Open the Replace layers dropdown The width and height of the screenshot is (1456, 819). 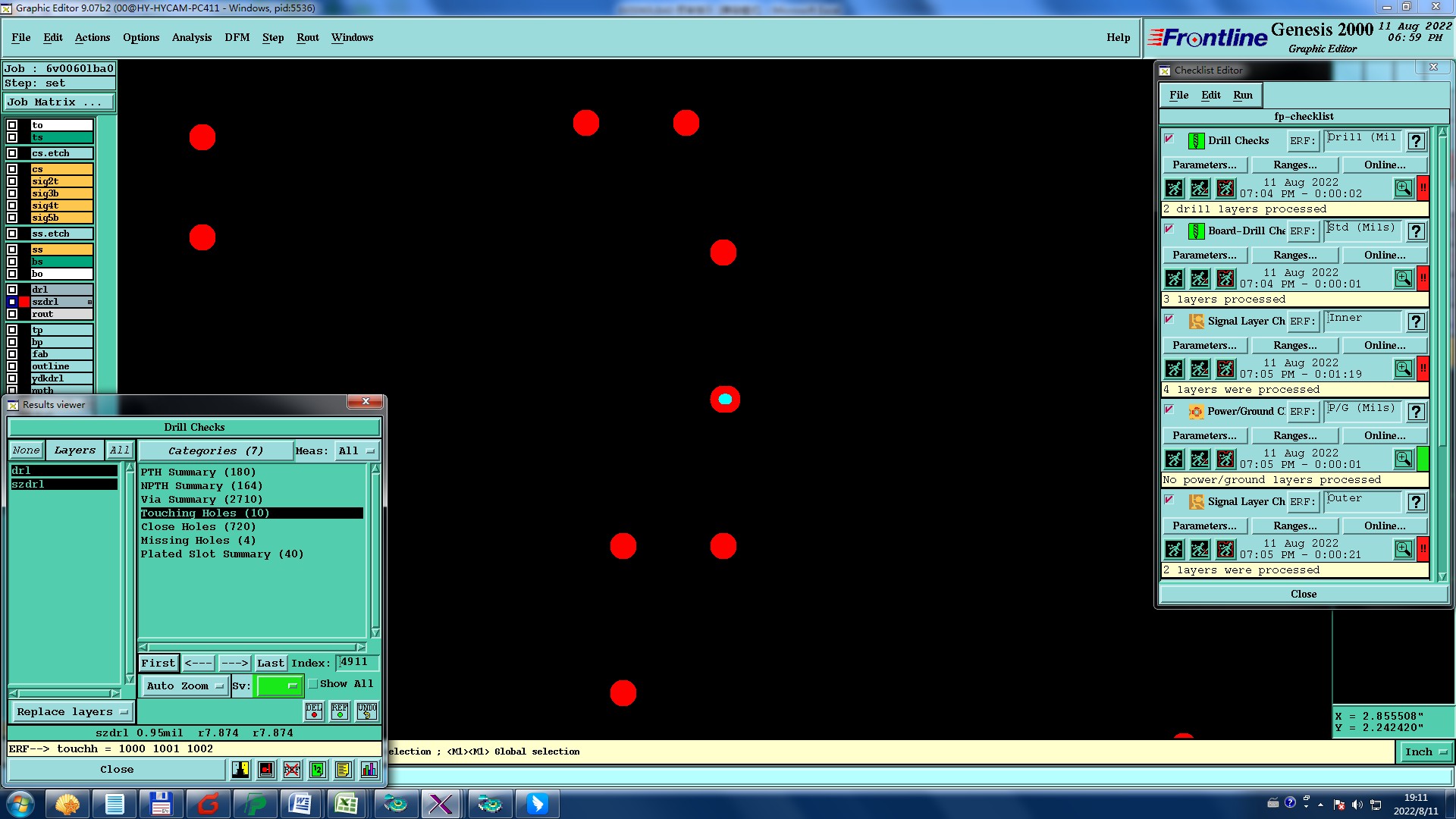tap(71, 712)
